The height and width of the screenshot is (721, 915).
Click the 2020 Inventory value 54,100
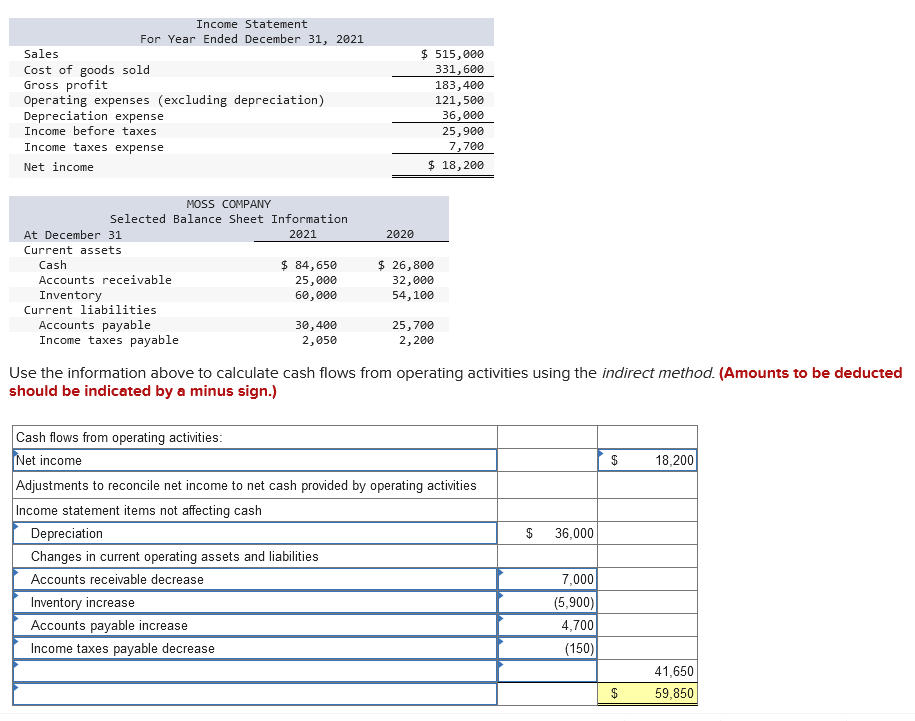click(413, 295)
